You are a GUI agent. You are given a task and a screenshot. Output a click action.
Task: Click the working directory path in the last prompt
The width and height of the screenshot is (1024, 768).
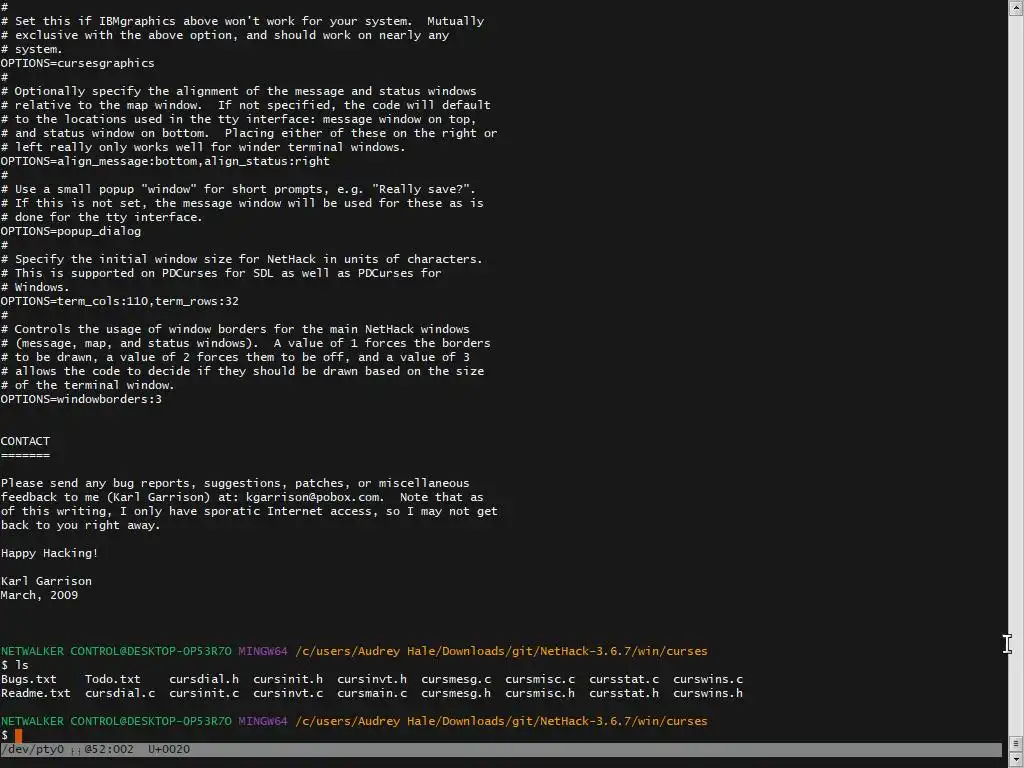[502, 721]
